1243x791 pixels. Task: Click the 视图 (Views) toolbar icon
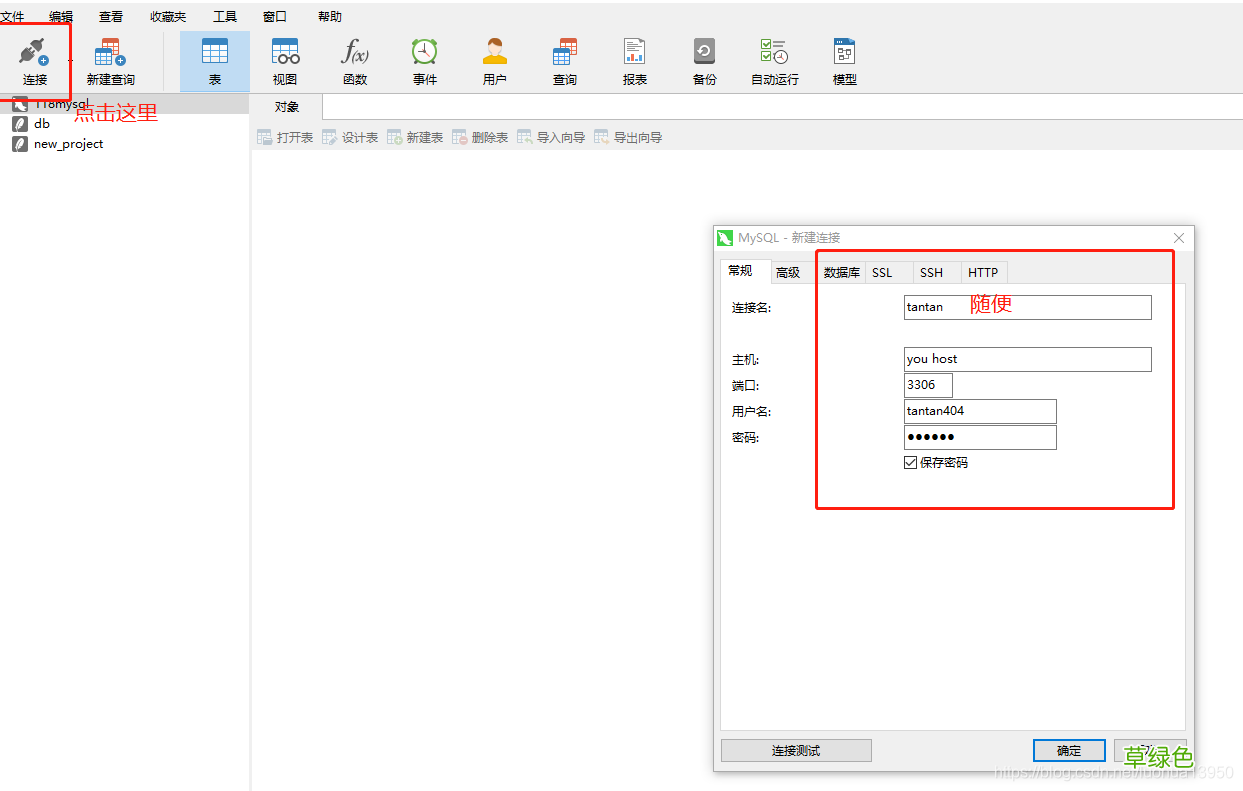click(x=284, y=60)
